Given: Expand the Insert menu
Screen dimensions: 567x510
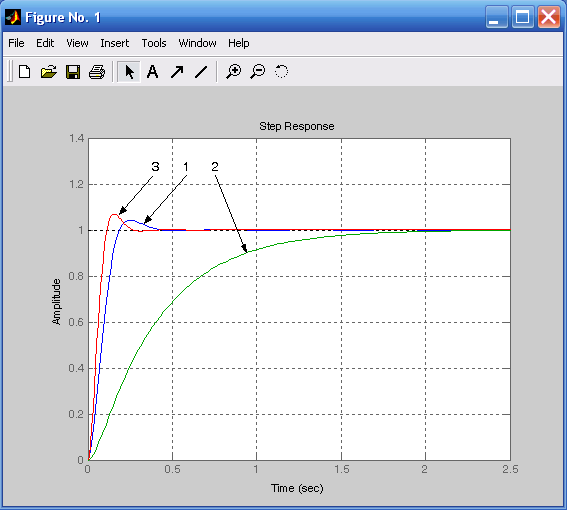Looking at the screenshot, I should [115, 43].
